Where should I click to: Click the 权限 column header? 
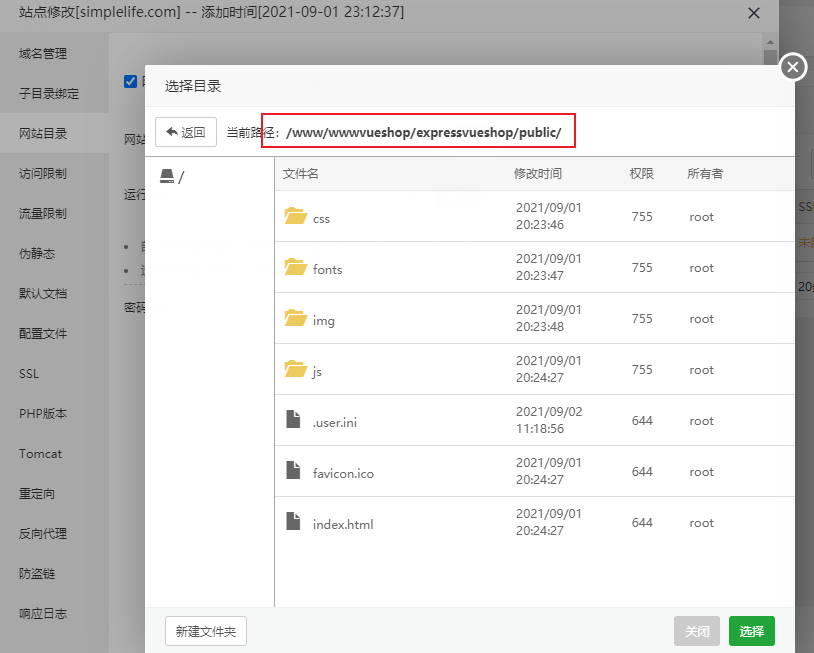click(642, 173)
